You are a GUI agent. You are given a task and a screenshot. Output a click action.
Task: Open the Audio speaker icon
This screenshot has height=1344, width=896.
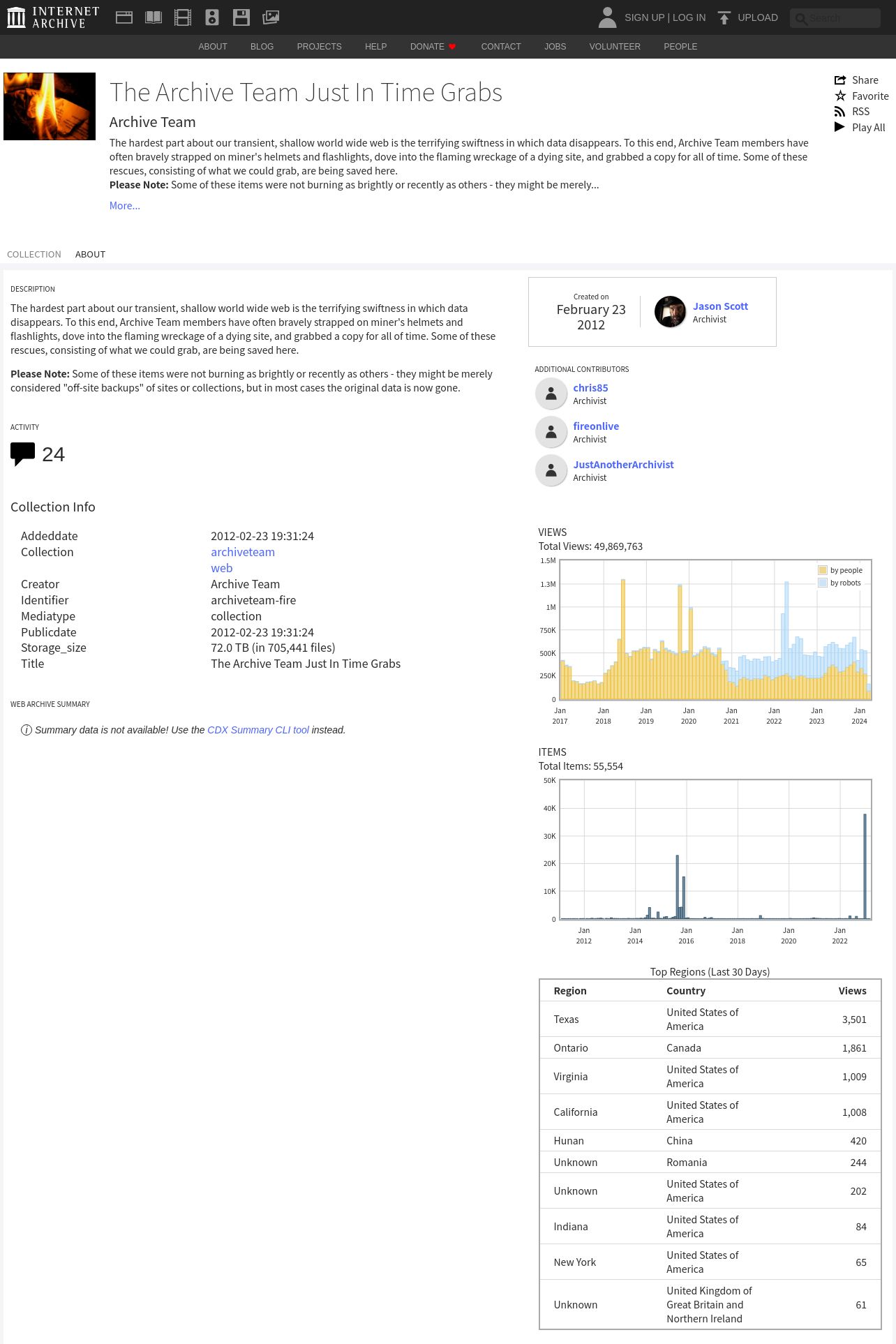[x=212, y=17]
